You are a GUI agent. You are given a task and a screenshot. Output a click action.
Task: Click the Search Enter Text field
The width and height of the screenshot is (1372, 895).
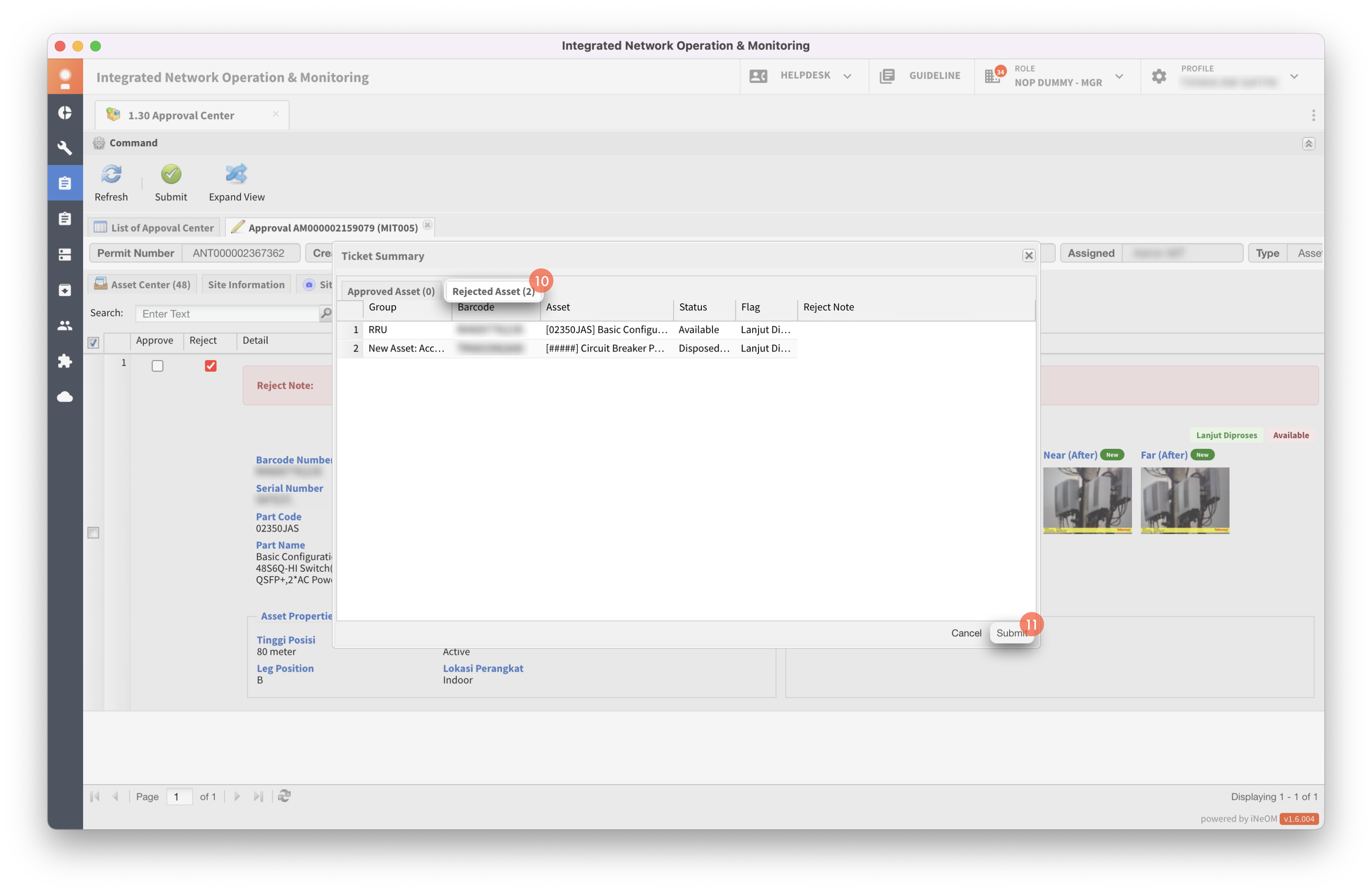(227, 313)
